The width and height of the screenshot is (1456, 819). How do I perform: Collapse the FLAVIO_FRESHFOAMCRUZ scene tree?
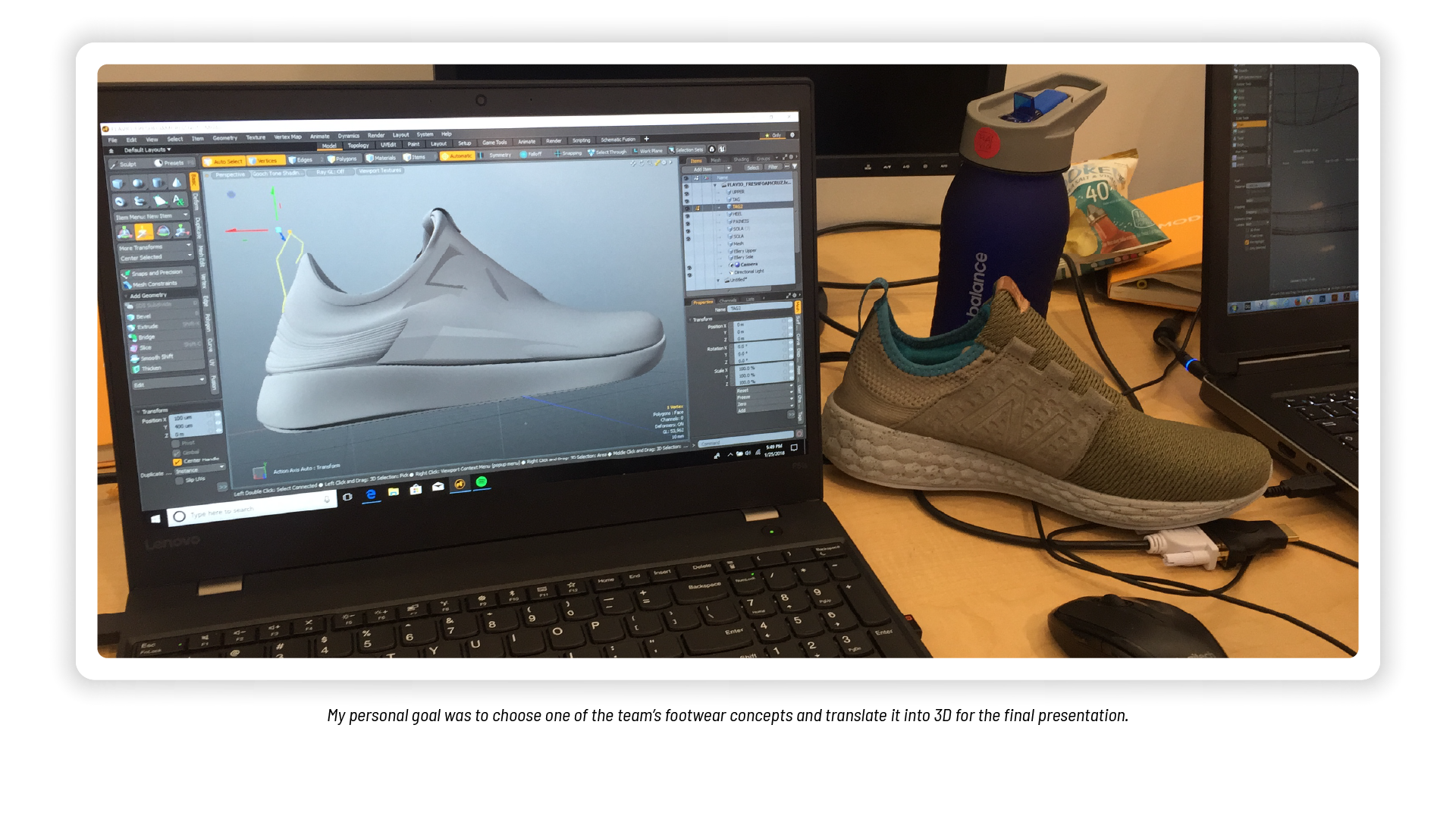tap(714, 184)
